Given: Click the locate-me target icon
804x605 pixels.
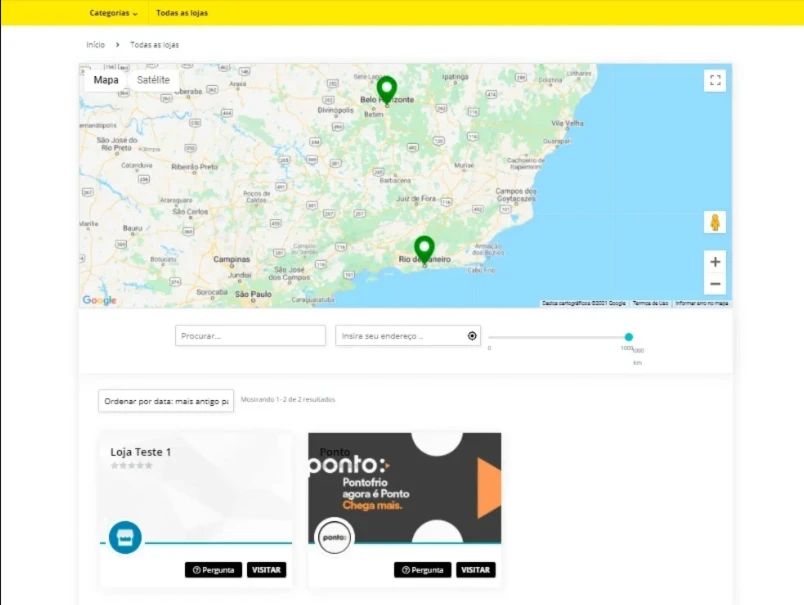Looking at the screenshot, I should (x=472, y=336).
